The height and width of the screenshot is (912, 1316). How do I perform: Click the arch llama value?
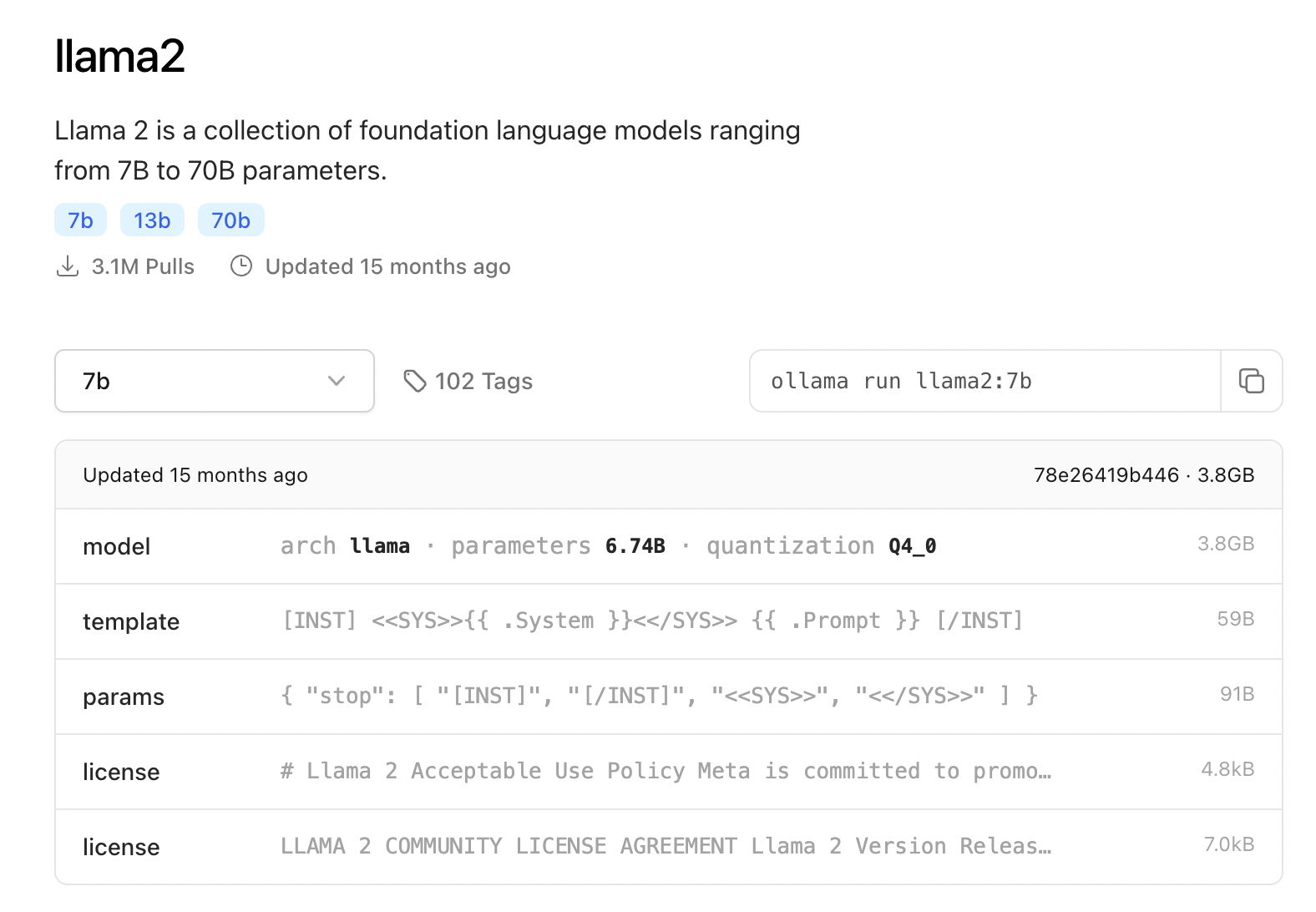click(x=380, y=546)
